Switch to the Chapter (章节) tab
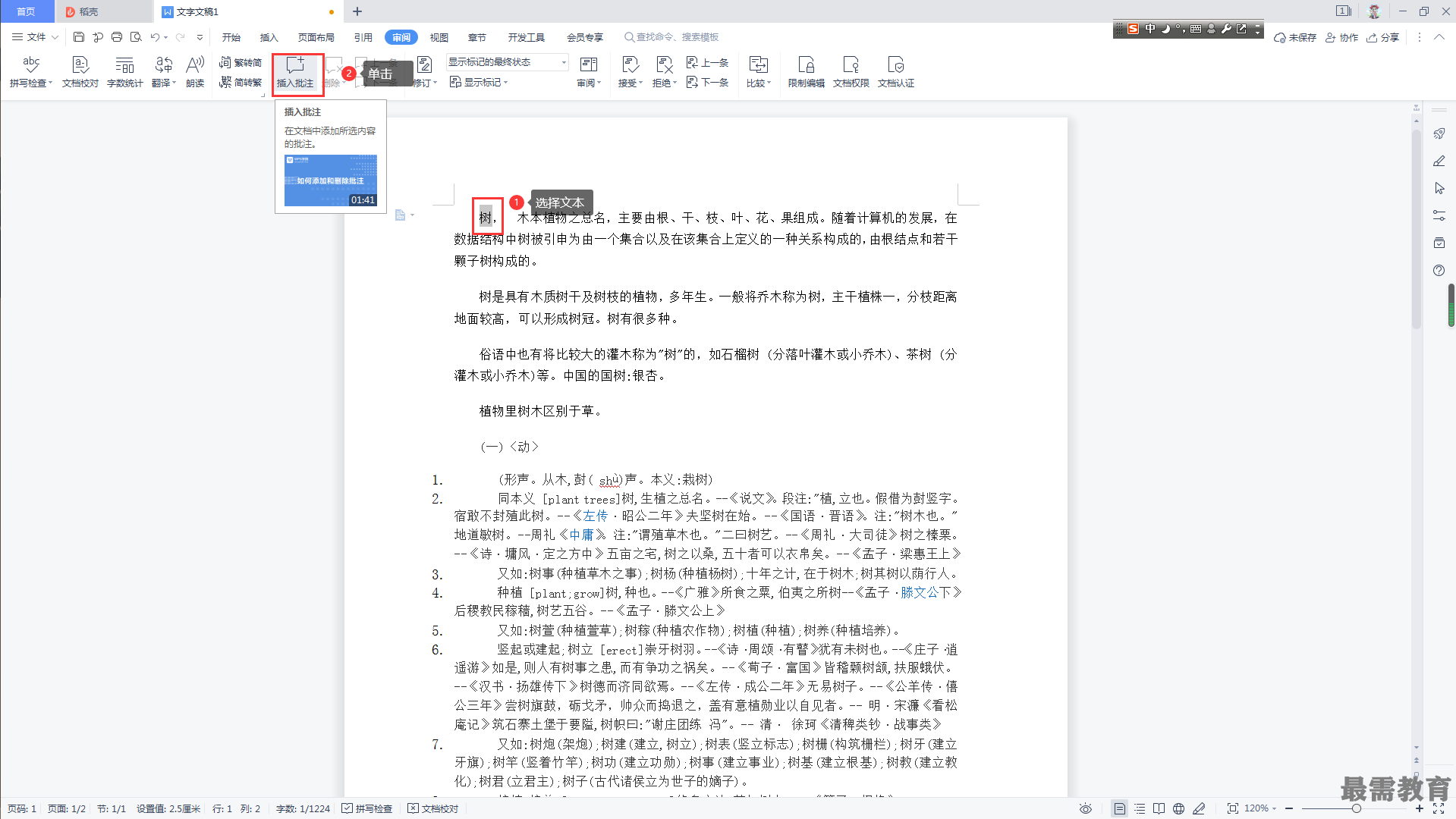The height and width of the screenshot is (819, 1456). click(477, 37)
